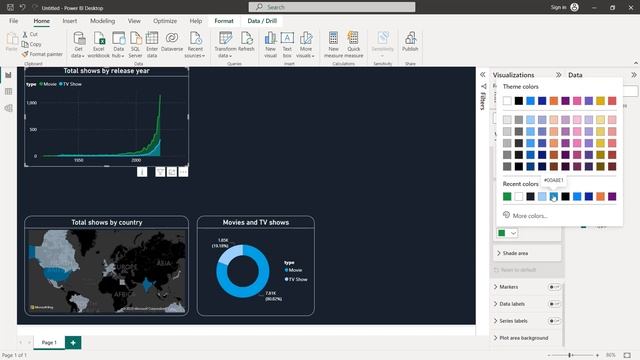This screenshot has height=360, width=640.
Task: Open Dataverse connector
Action: click(172, 42)
